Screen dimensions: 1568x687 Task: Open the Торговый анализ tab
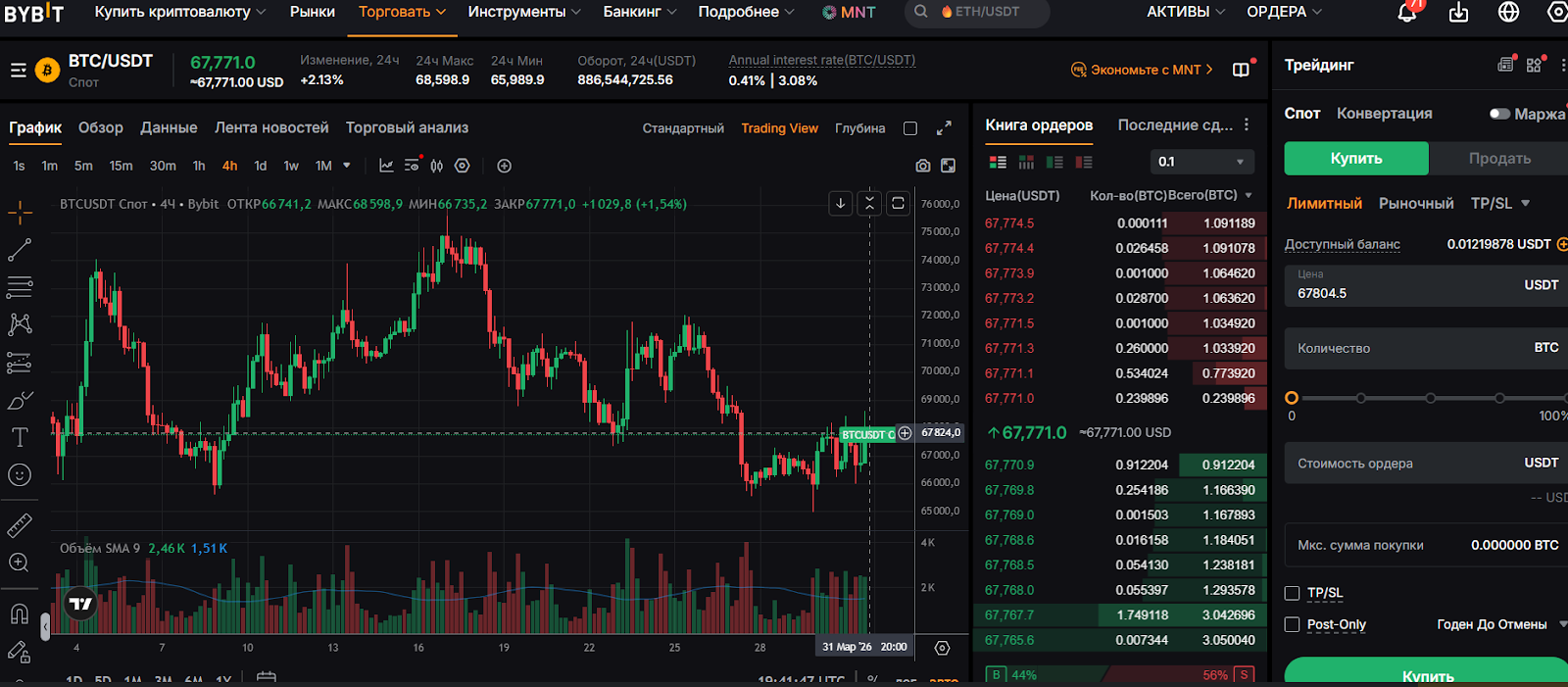point(407,127)
